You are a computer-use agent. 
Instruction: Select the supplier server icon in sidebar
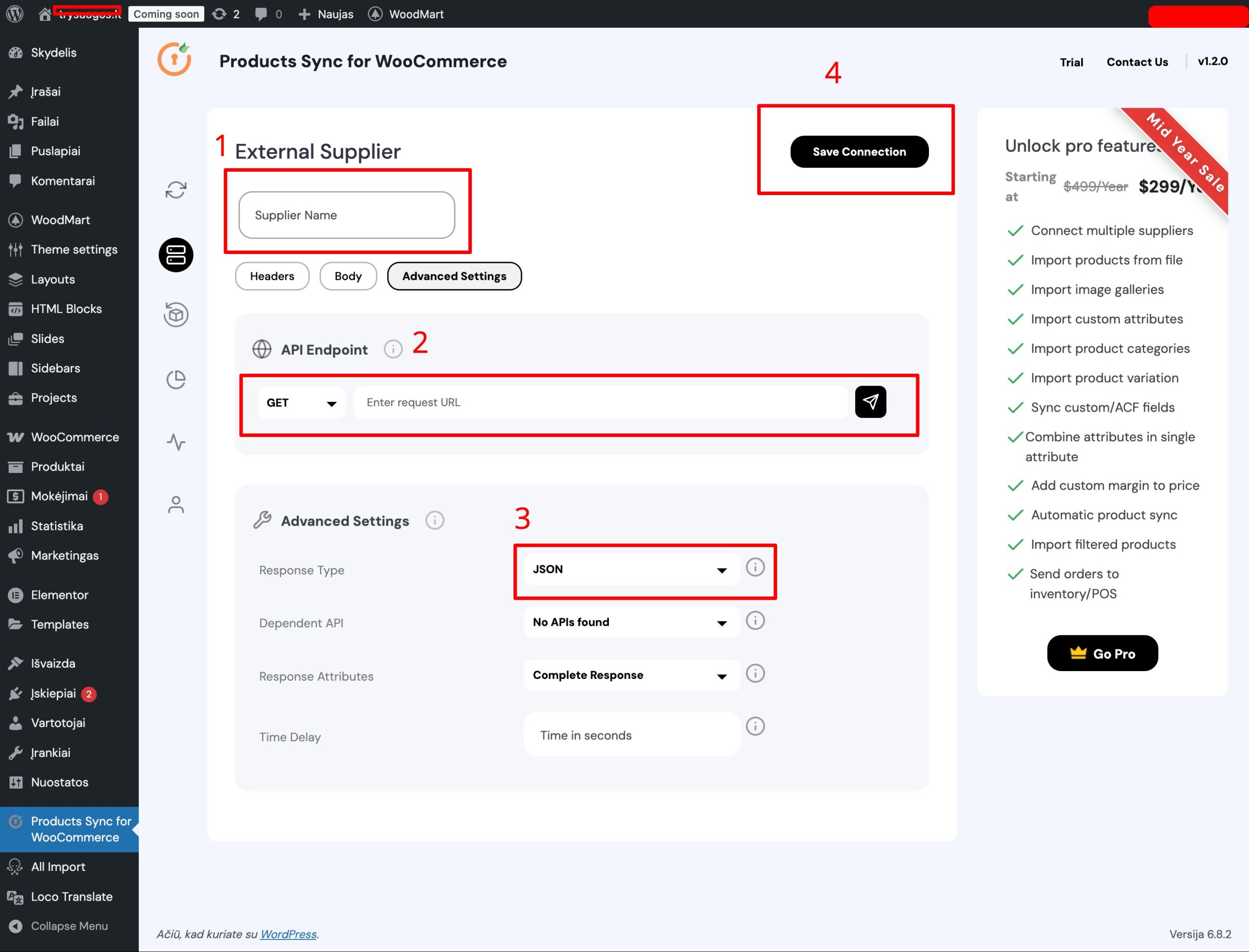(x=176, y=255)
